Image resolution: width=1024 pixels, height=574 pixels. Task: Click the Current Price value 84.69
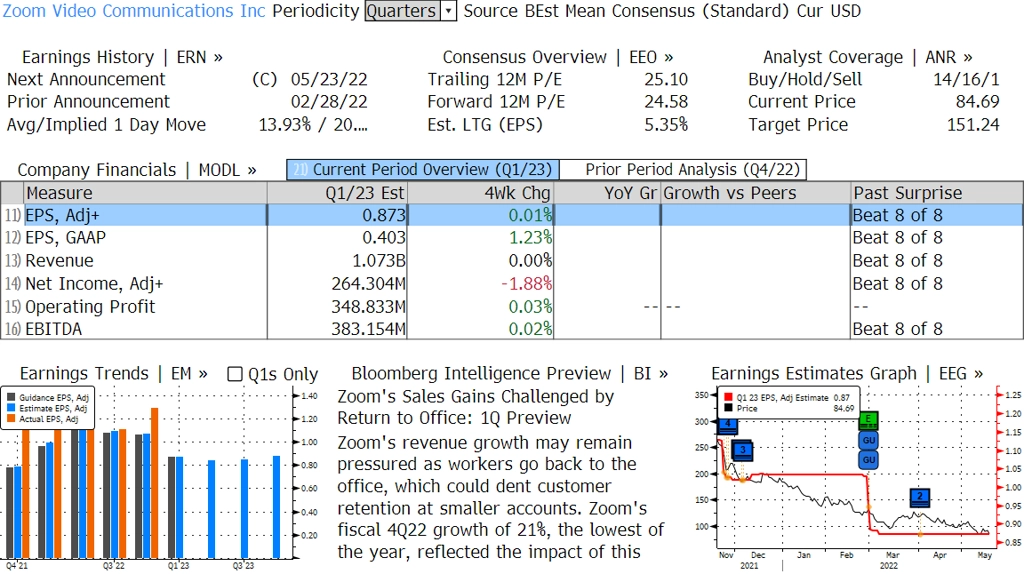click(x=978, y=102)
